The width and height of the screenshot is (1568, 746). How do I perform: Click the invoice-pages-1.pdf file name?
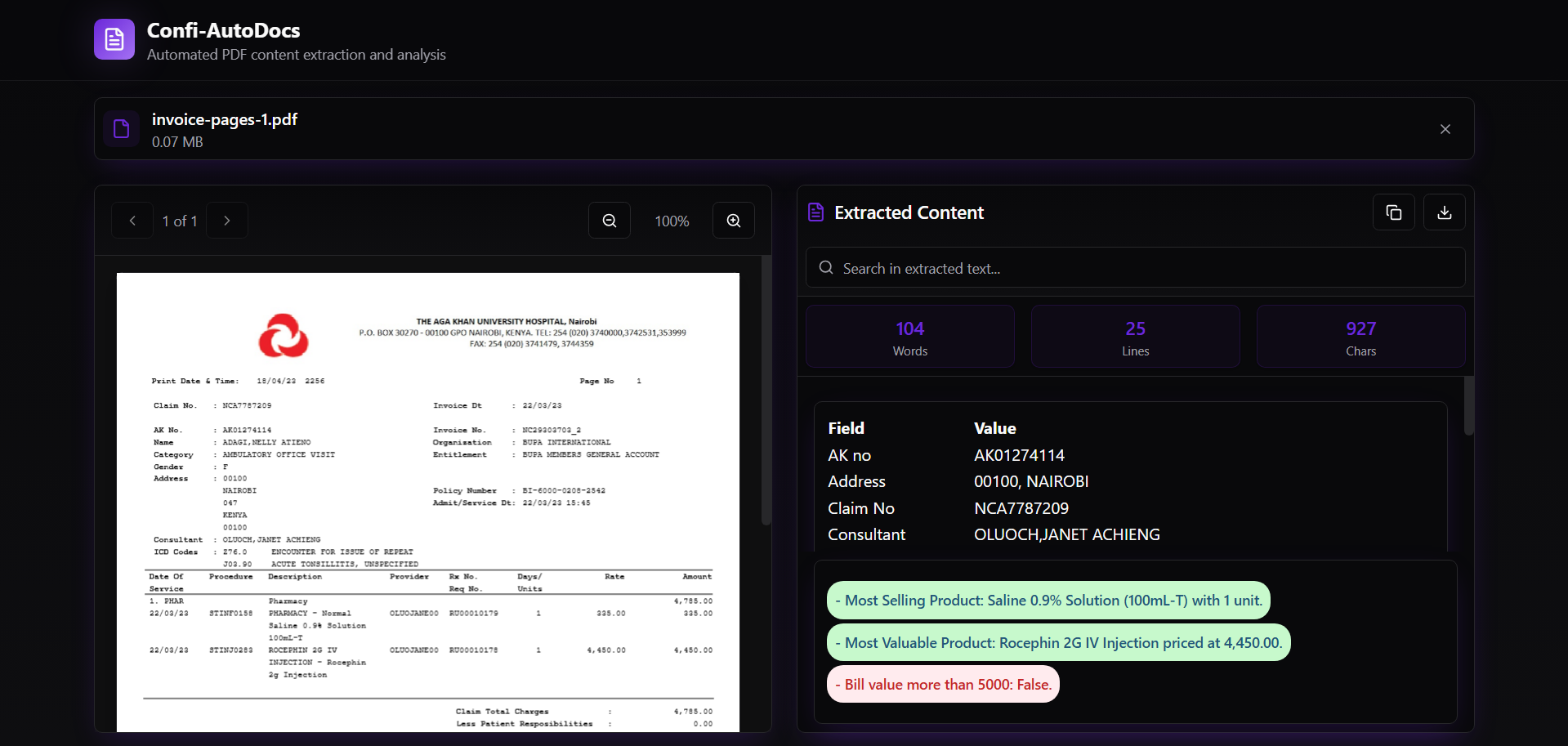click(225, 119)
